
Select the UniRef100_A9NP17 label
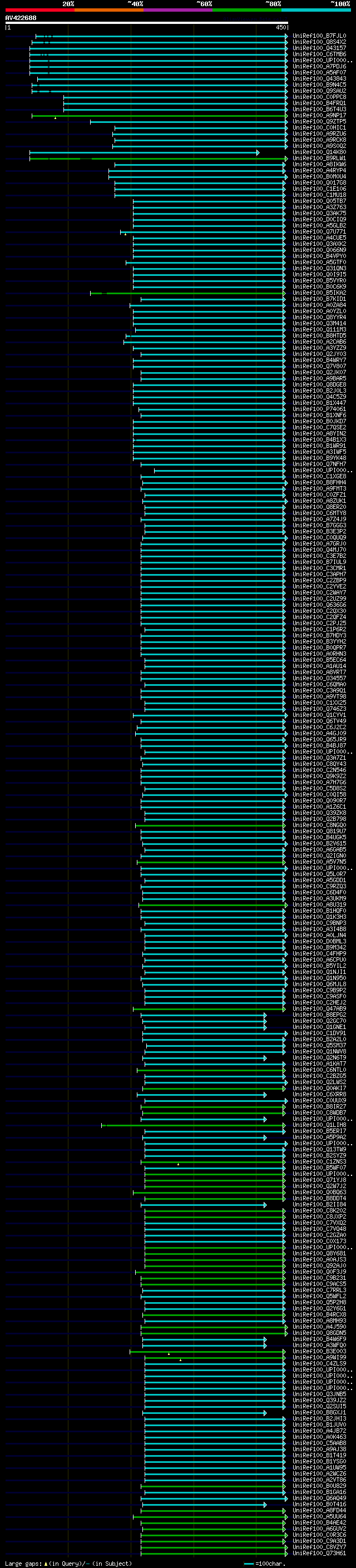click(x=319, y=115)
